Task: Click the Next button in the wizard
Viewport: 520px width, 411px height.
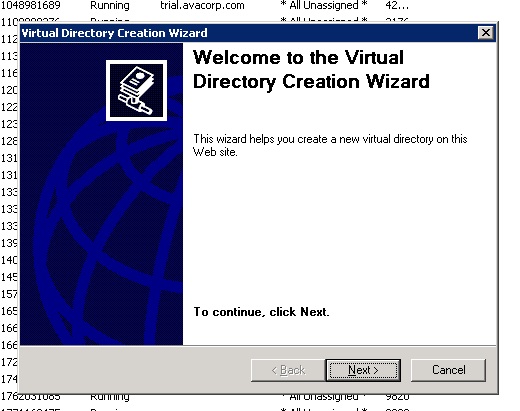Action: [x=363, y=370]
